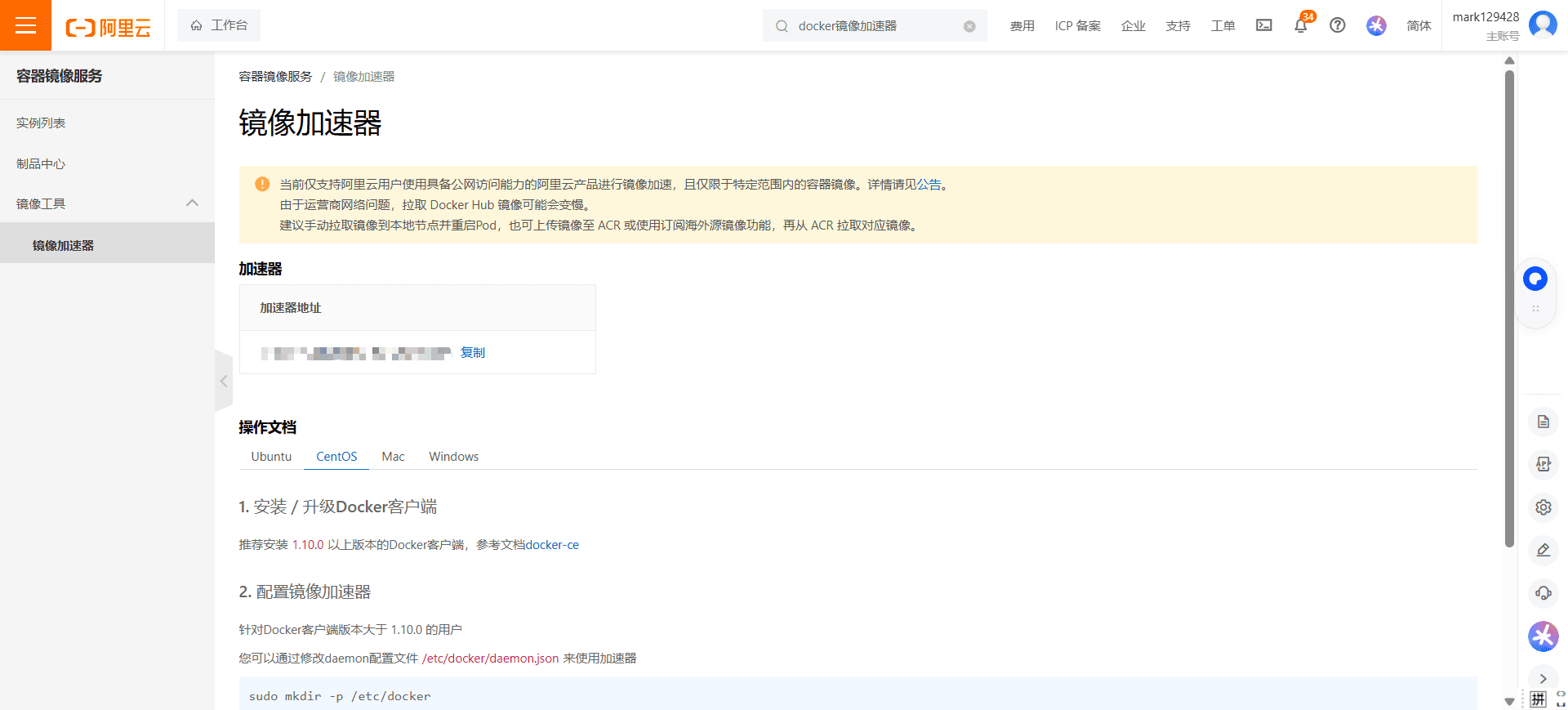Open the ICP 备案 menu

pyautogui.click(x=1077, y=26)
